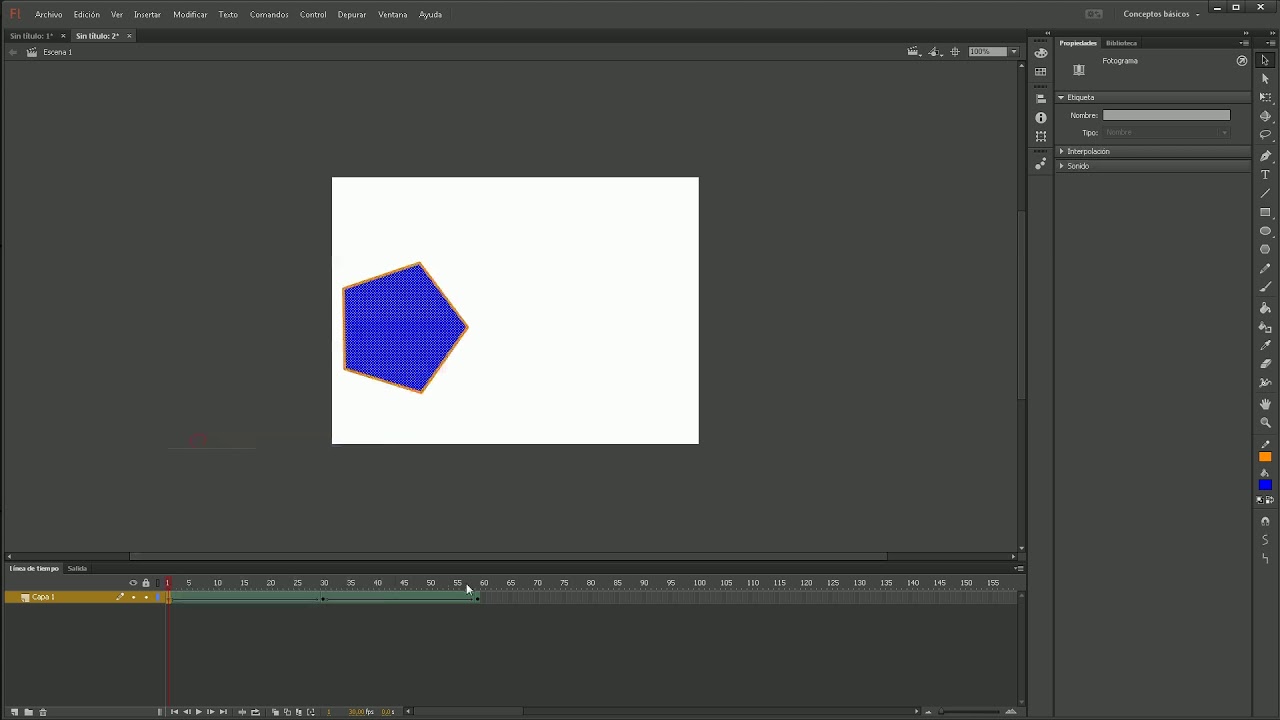
Task: Open the Edit Scene dropdown
Action: click(914, 52)
